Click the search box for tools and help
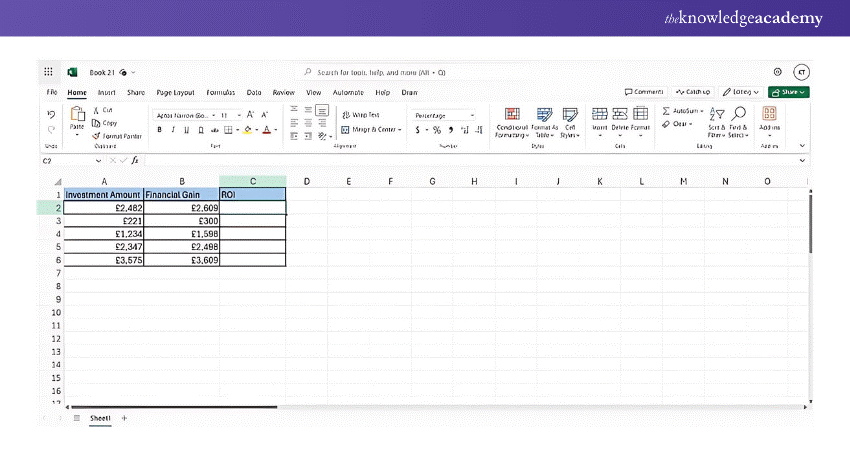 [380, 72]
